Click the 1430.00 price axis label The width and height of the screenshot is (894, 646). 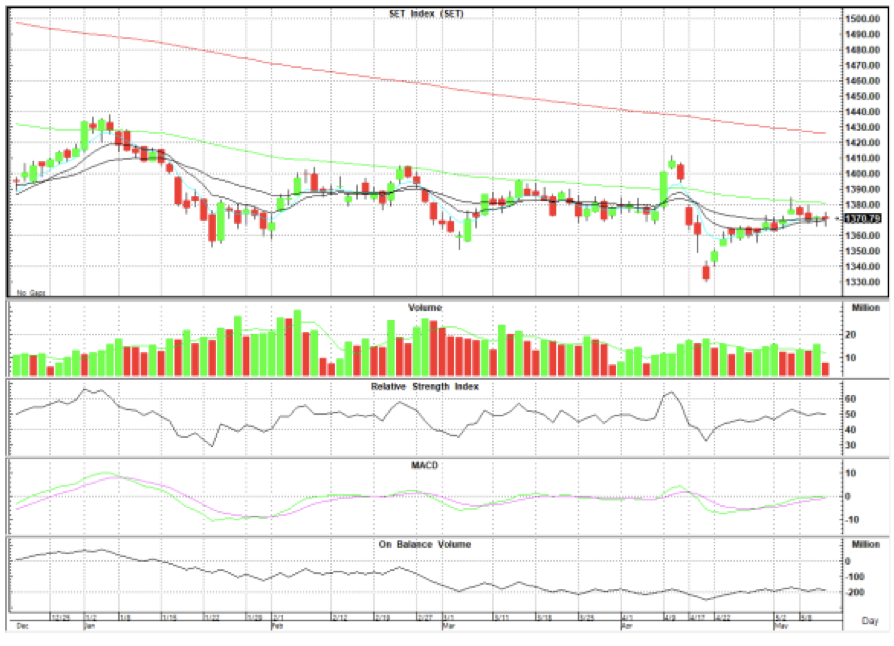863,128
